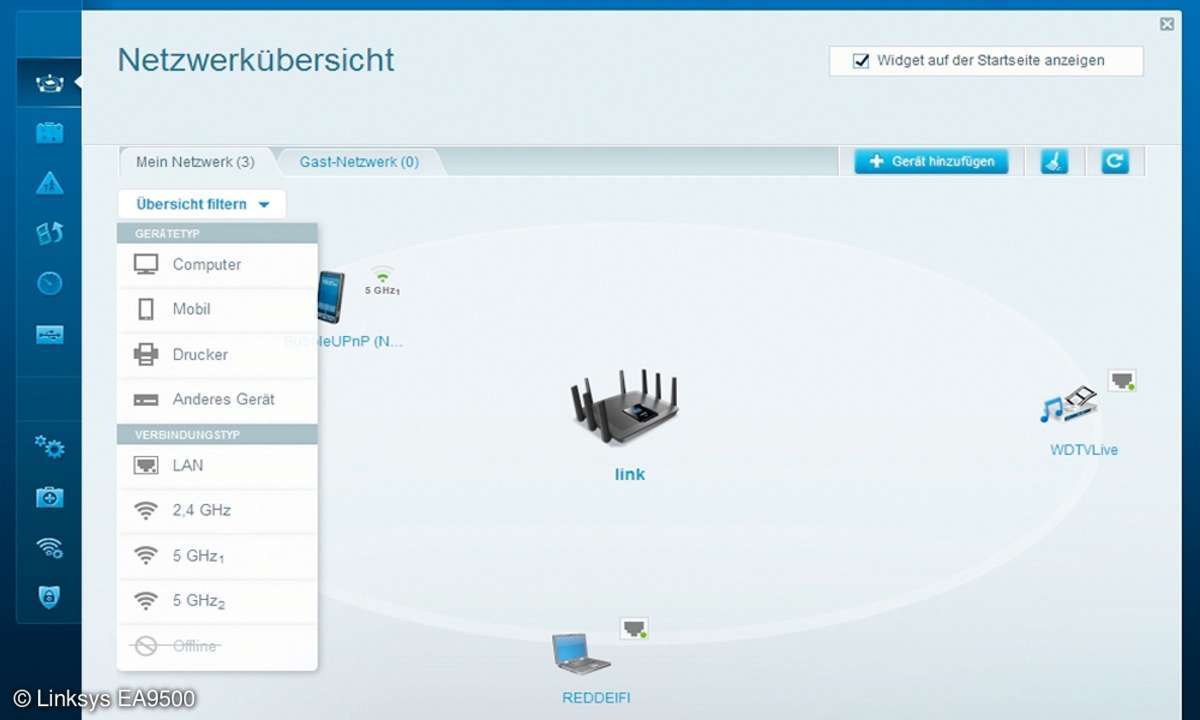
Task: Click the refresh network map icon
Action: [x=1115, y=161]
